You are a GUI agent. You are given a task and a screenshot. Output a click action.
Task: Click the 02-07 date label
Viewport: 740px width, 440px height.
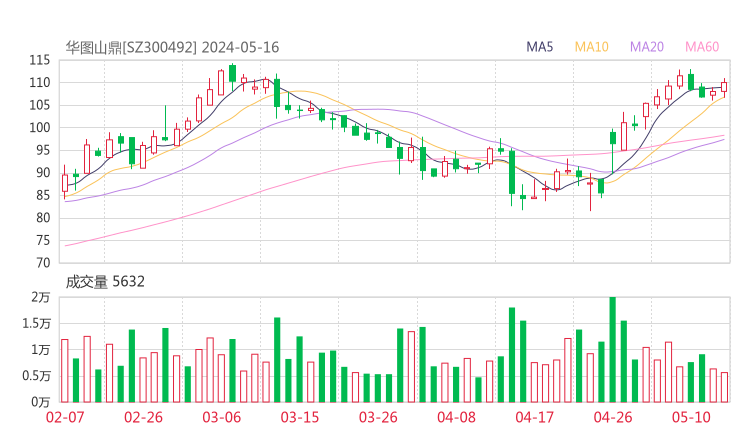(x=65, y=417)
